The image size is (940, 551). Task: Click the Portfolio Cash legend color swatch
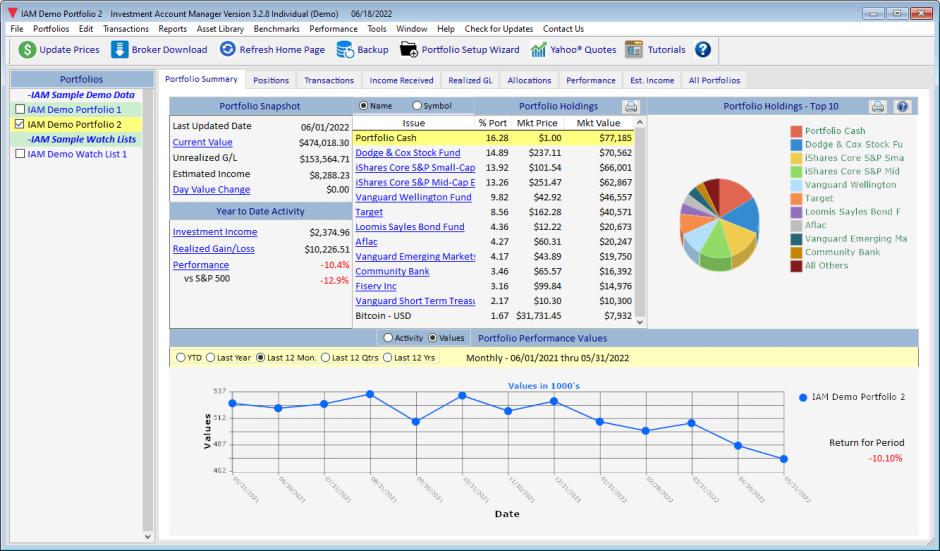tap(796, 131)
